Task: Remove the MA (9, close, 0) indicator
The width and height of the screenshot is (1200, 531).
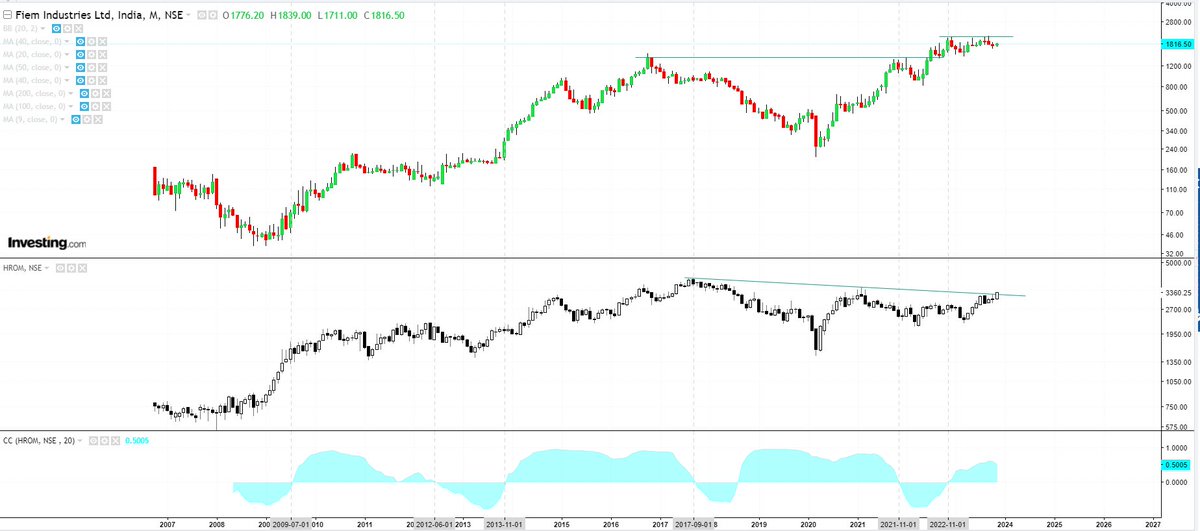Action: [98, 120]
